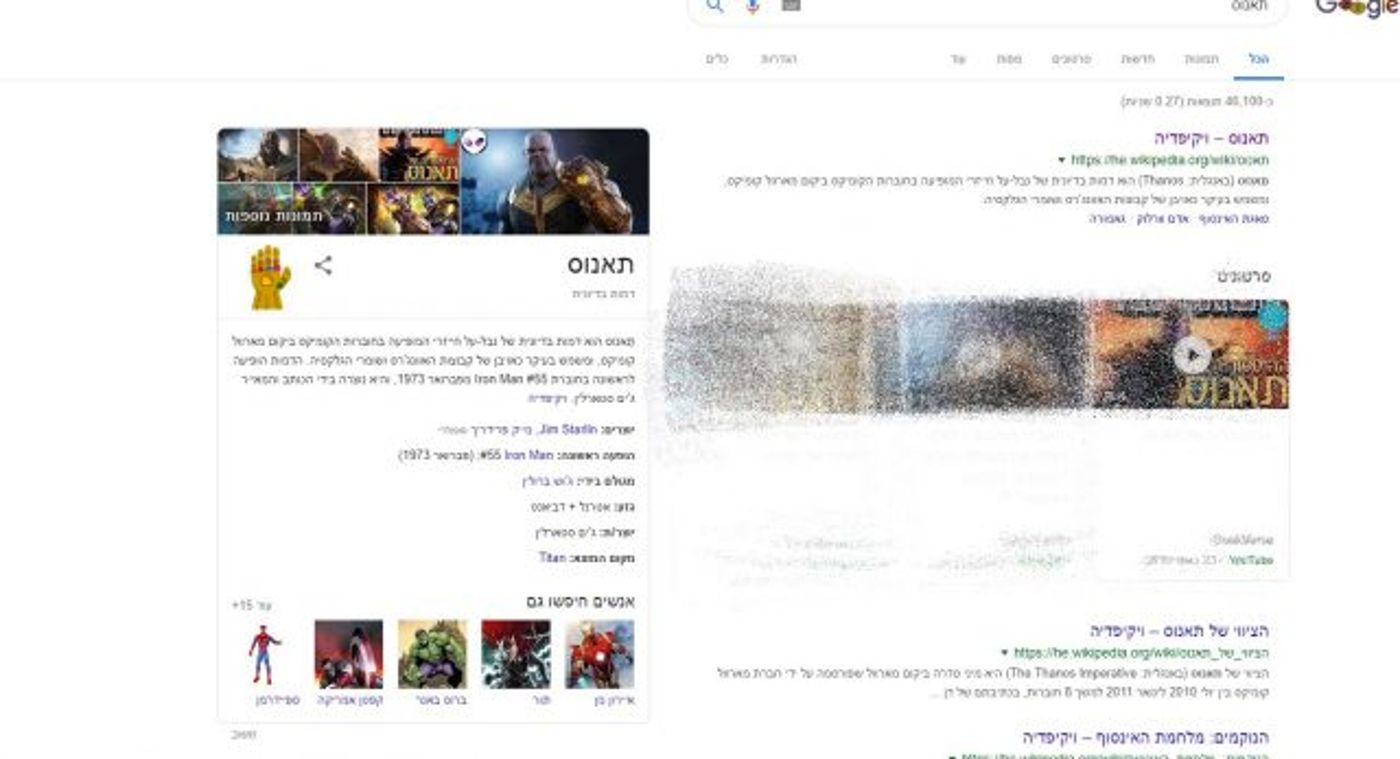Click the תאנוס knowledge panel title

point(600,265)
